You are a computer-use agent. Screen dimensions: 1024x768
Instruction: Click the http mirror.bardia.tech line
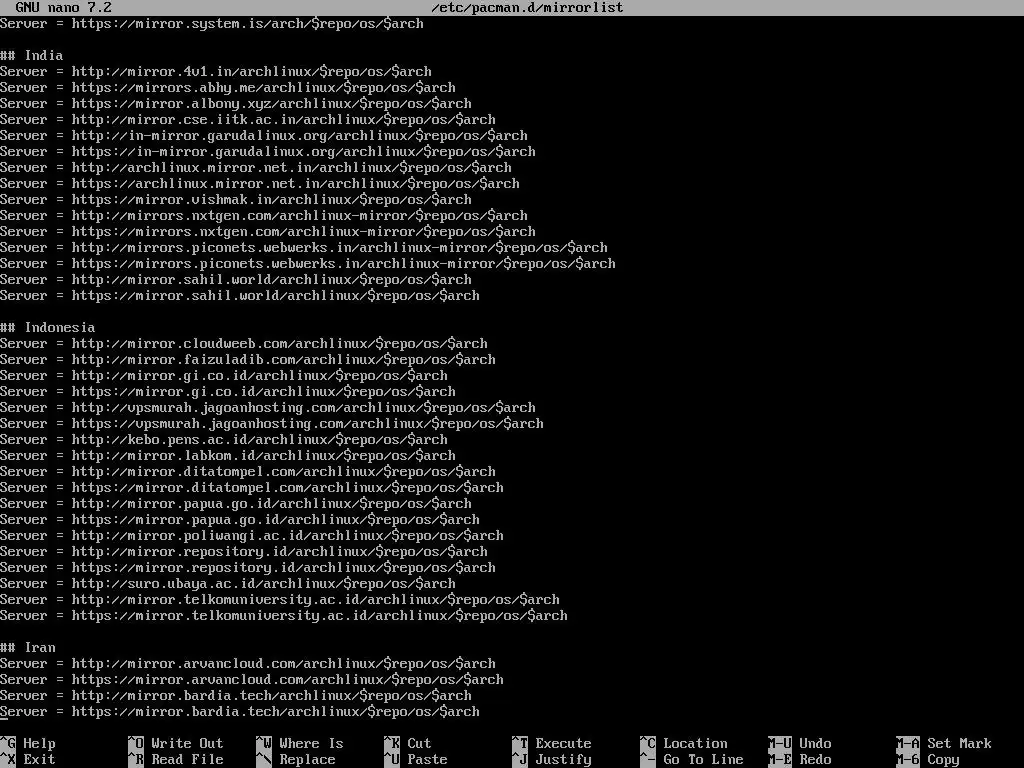click(x=236, y=696)
